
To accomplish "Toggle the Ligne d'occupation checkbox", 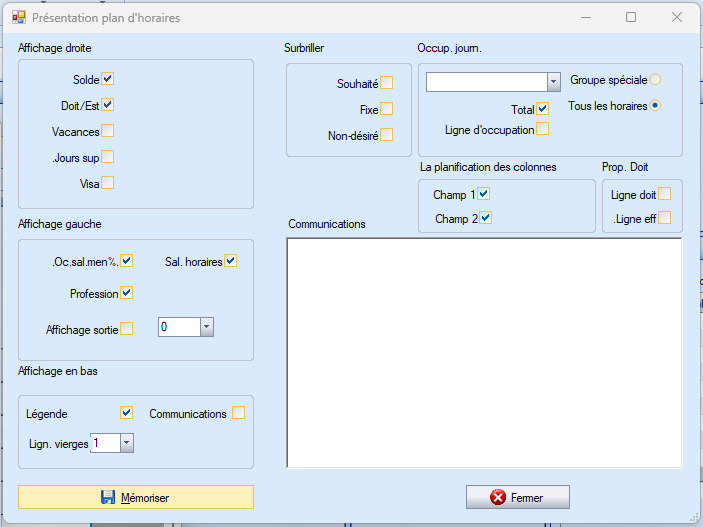I will pos(542,129).
